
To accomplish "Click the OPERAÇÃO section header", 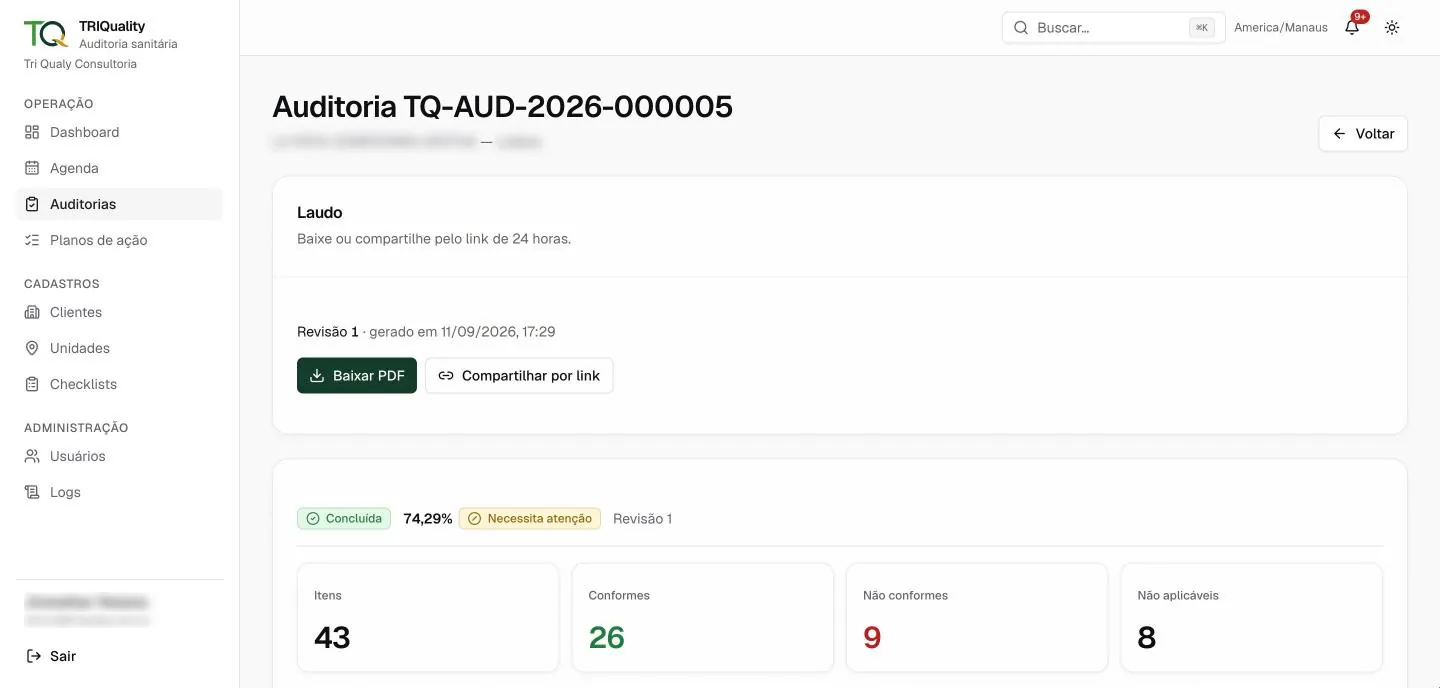I will [x=59, y=104].
